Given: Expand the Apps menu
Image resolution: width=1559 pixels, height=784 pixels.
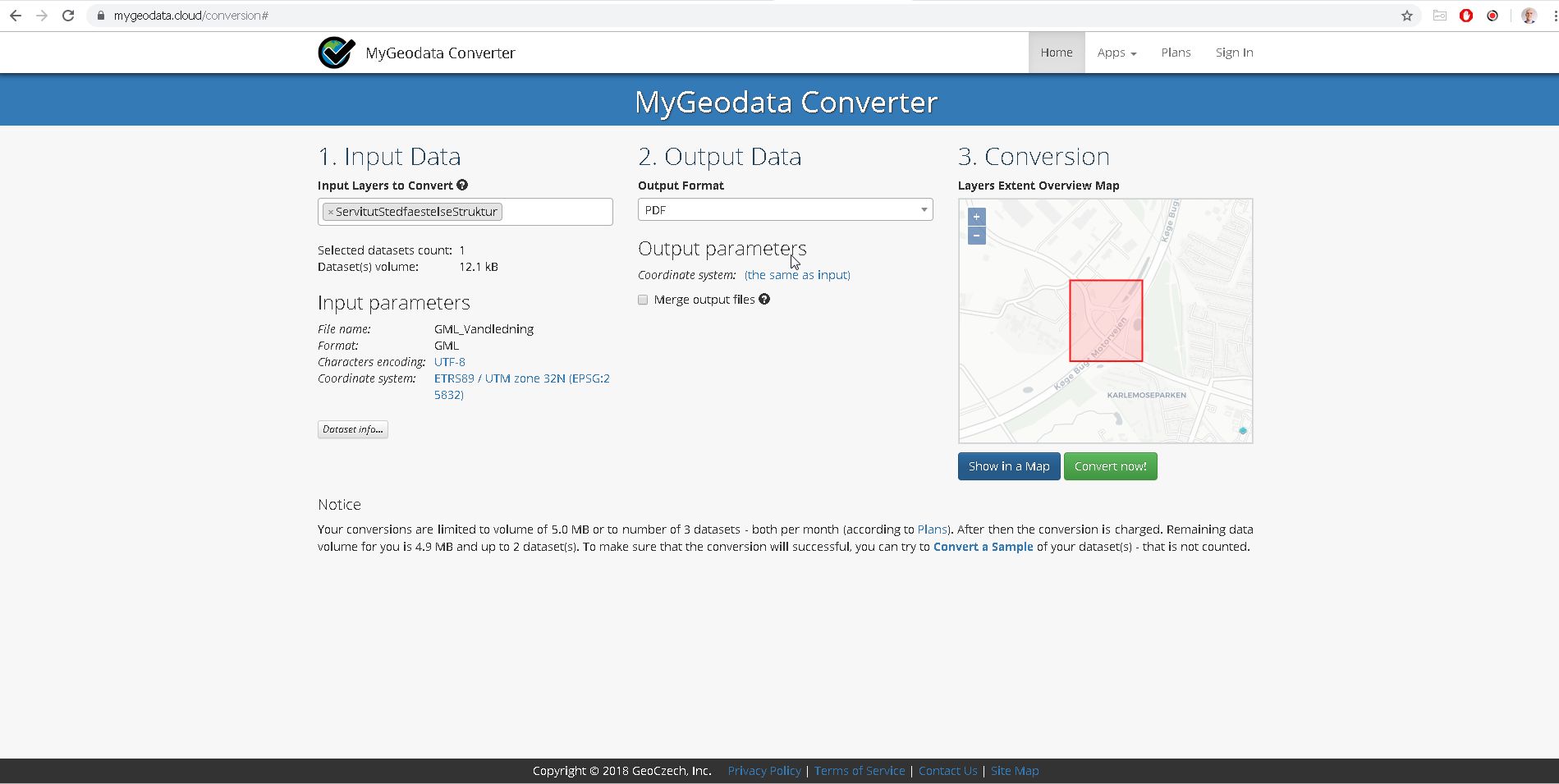Looking at the screenshot, I should (x=1117, y=53).
